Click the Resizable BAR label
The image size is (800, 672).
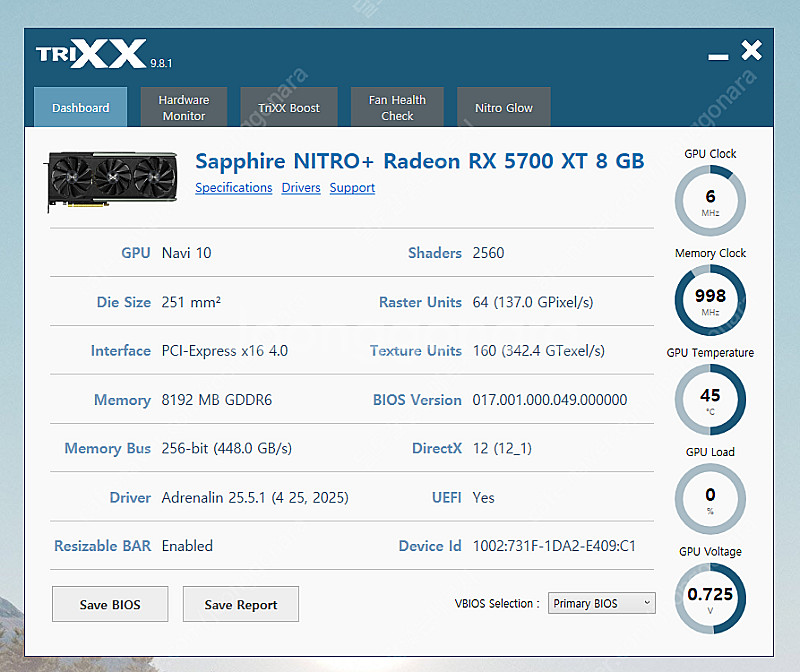click(x=103, y=546)
